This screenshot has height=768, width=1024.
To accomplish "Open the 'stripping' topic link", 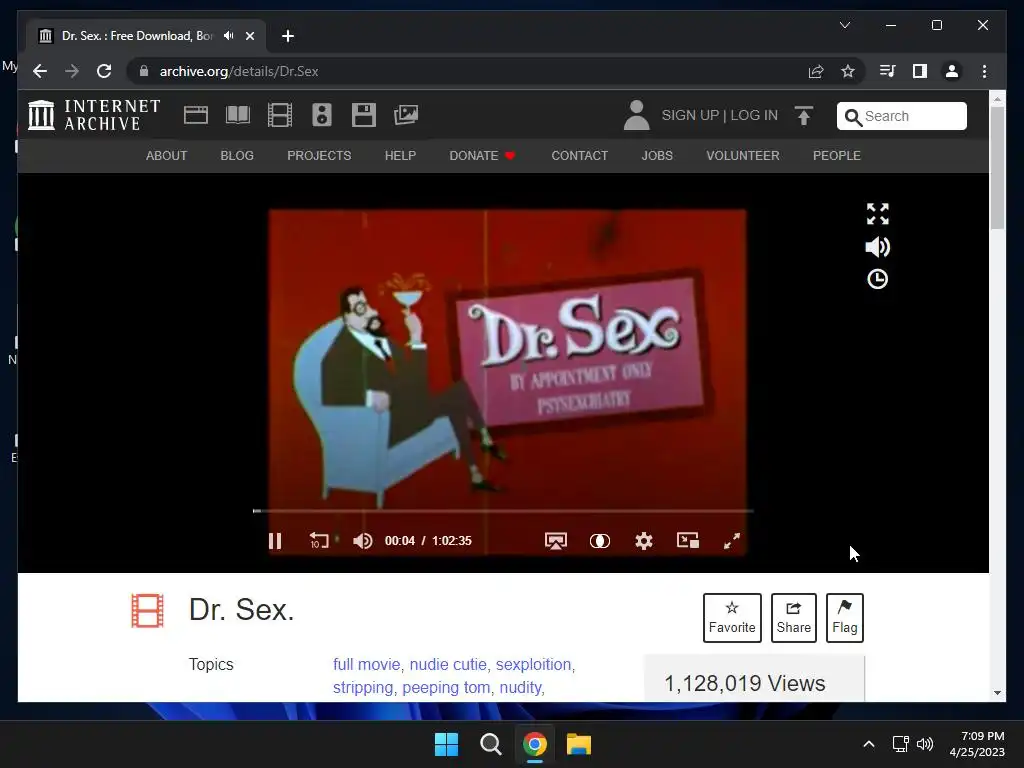I will [363, 688].
